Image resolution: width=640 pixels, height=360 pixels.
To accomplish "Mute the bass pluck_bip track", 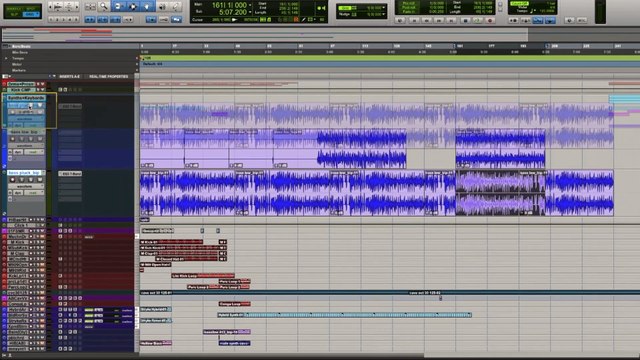I will [x=40, y=180].
